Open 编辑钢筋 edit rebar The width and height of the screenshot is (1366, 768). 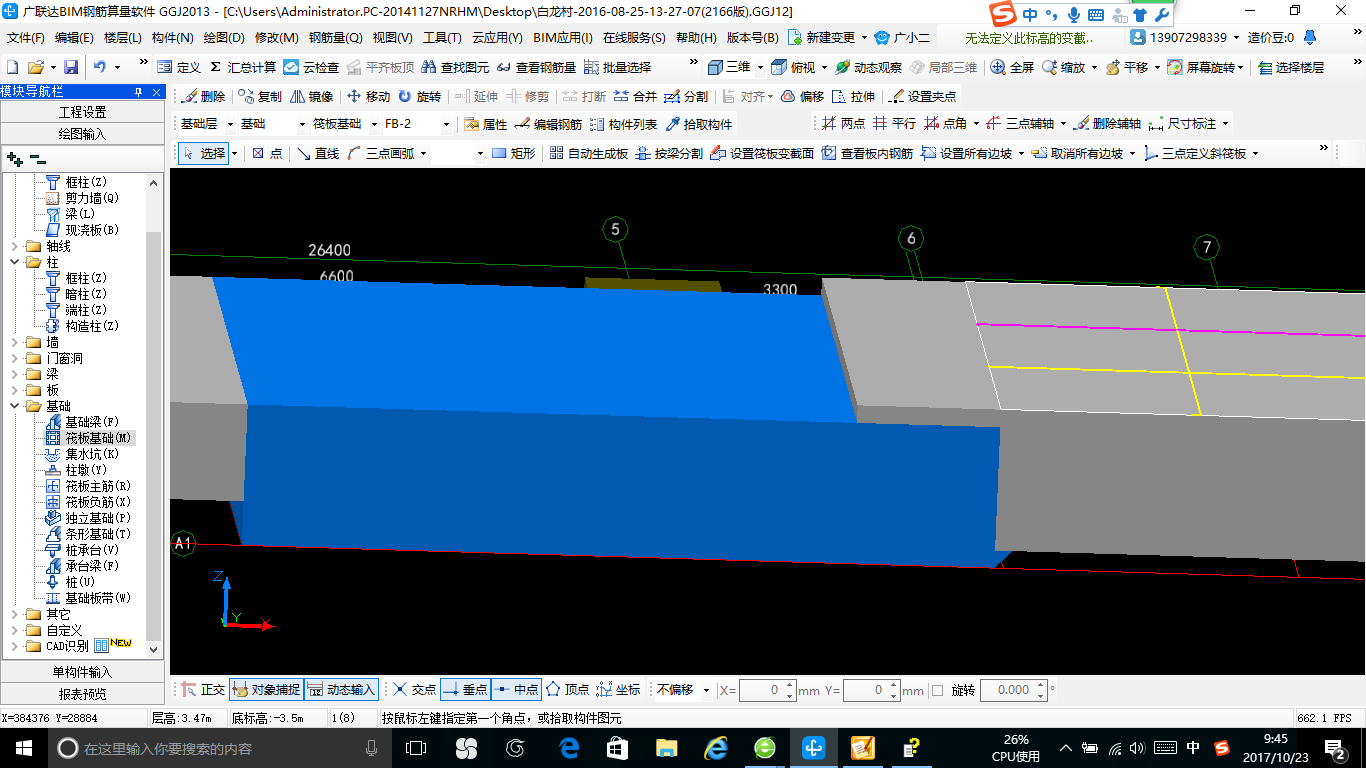(548, 124)
